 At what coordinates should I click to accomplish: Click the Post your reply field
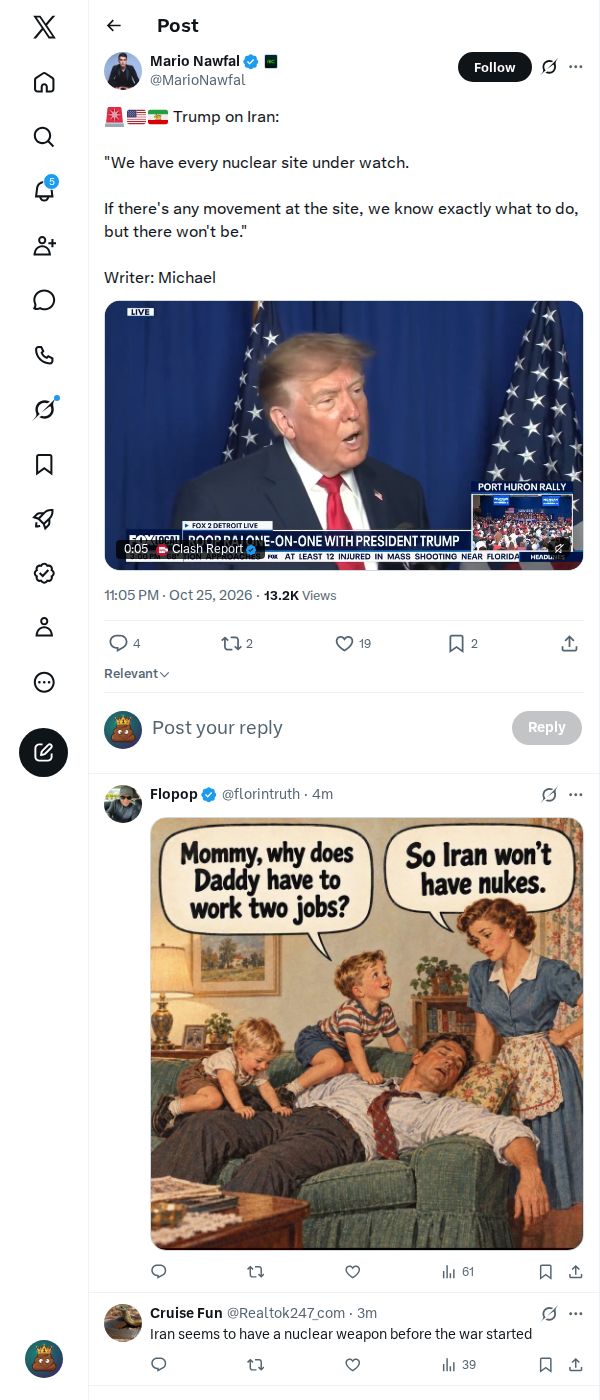coord(327,728)
